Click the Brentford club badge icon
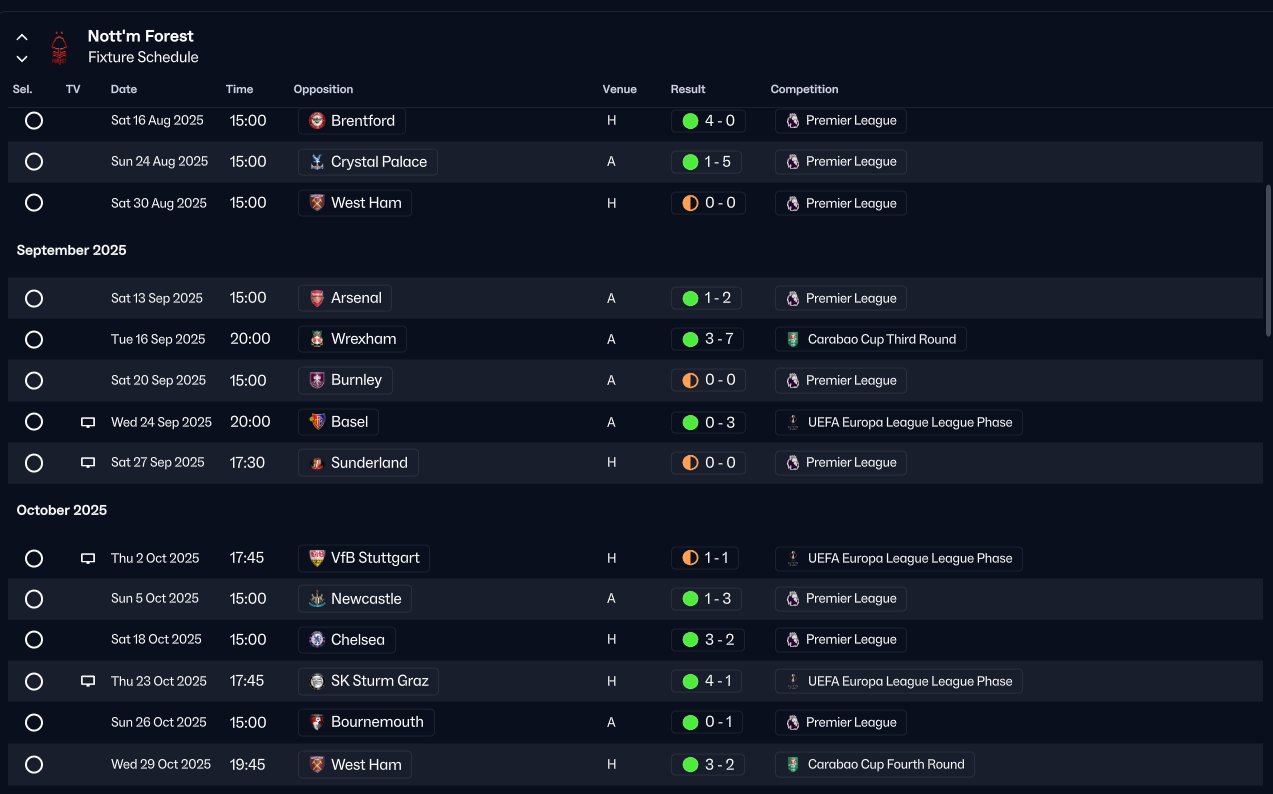The image size is (1273, 794). pyautogui.click(x=317, y=121)
